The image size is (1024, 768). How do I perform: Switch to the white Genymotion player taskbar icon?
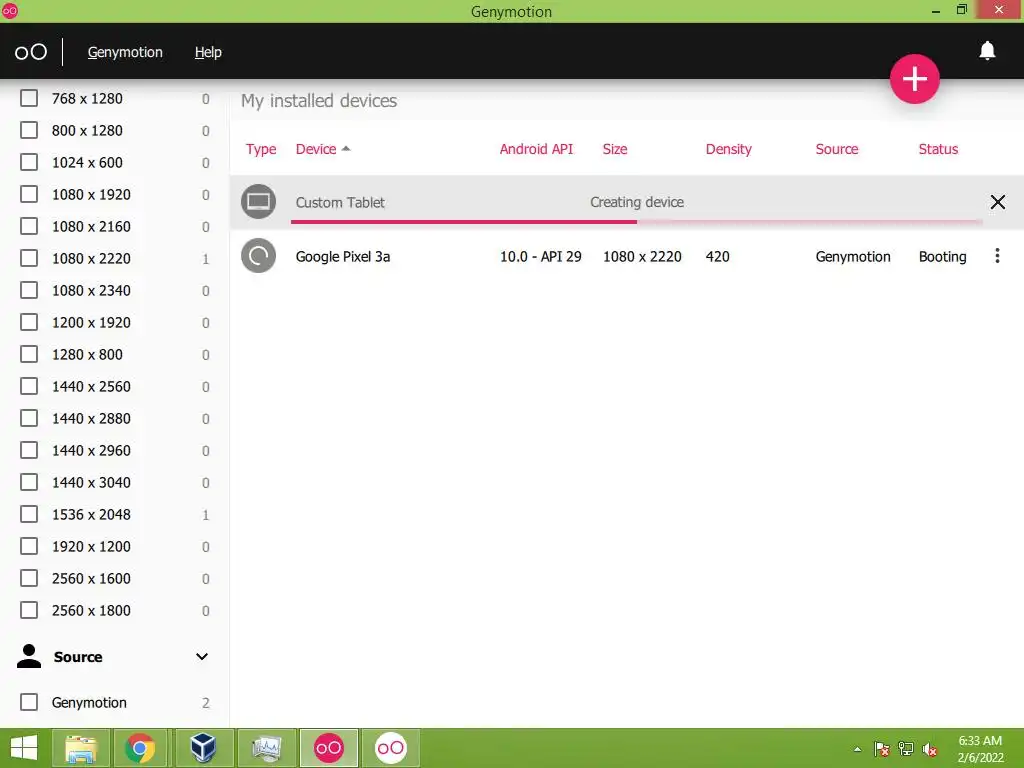click(391, 748)
